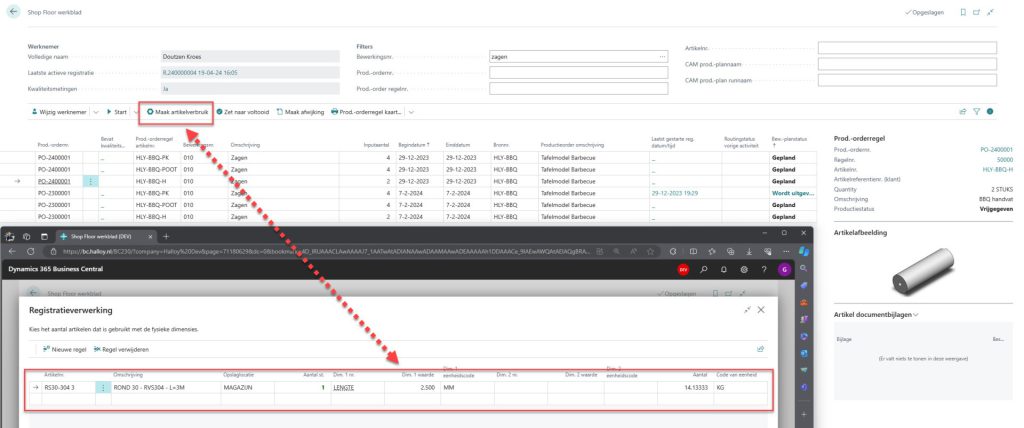The image size is (1024, 428).
Task: Click Regel verwijderen in the dialog
Action: click(144, 349)
